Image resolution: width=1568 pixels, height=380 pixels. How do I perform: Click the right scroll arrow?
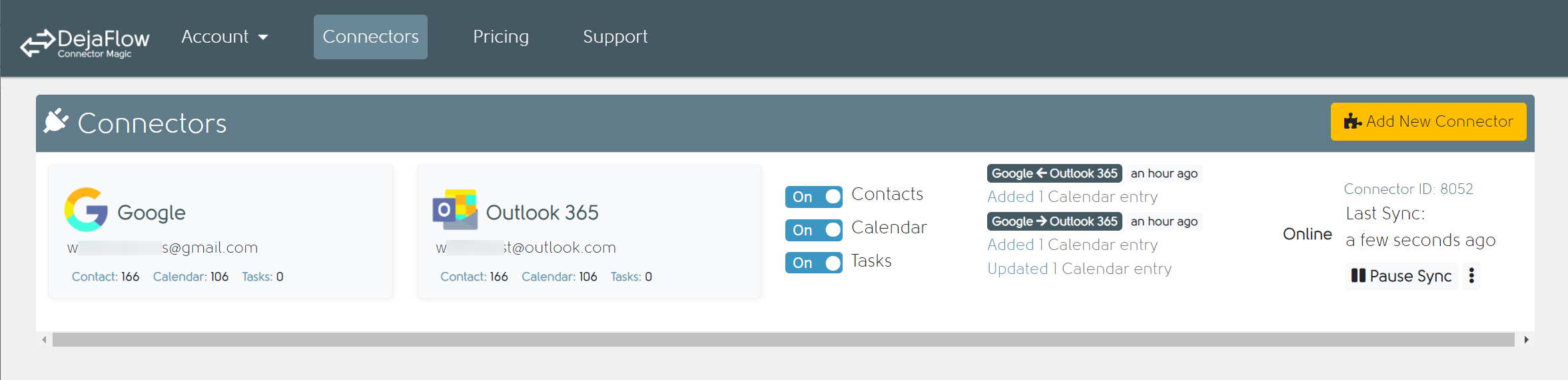(x=1526, y=340)
